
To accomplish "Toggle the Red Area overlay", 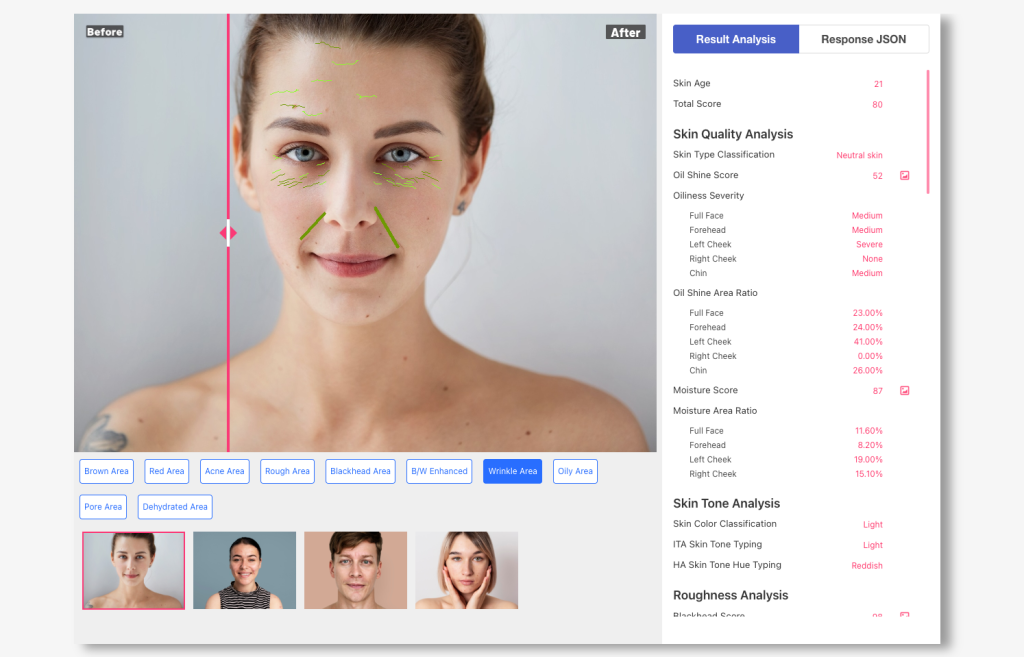I will [x=167, y=471].
